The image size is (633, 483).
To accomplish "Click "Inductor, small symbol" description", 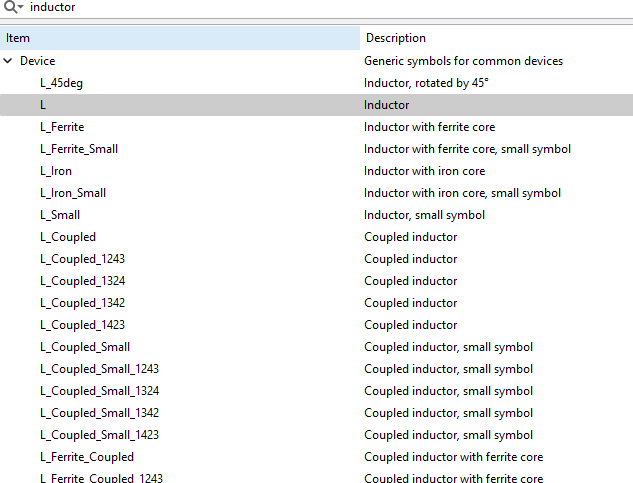I will (x=424, y=215).
